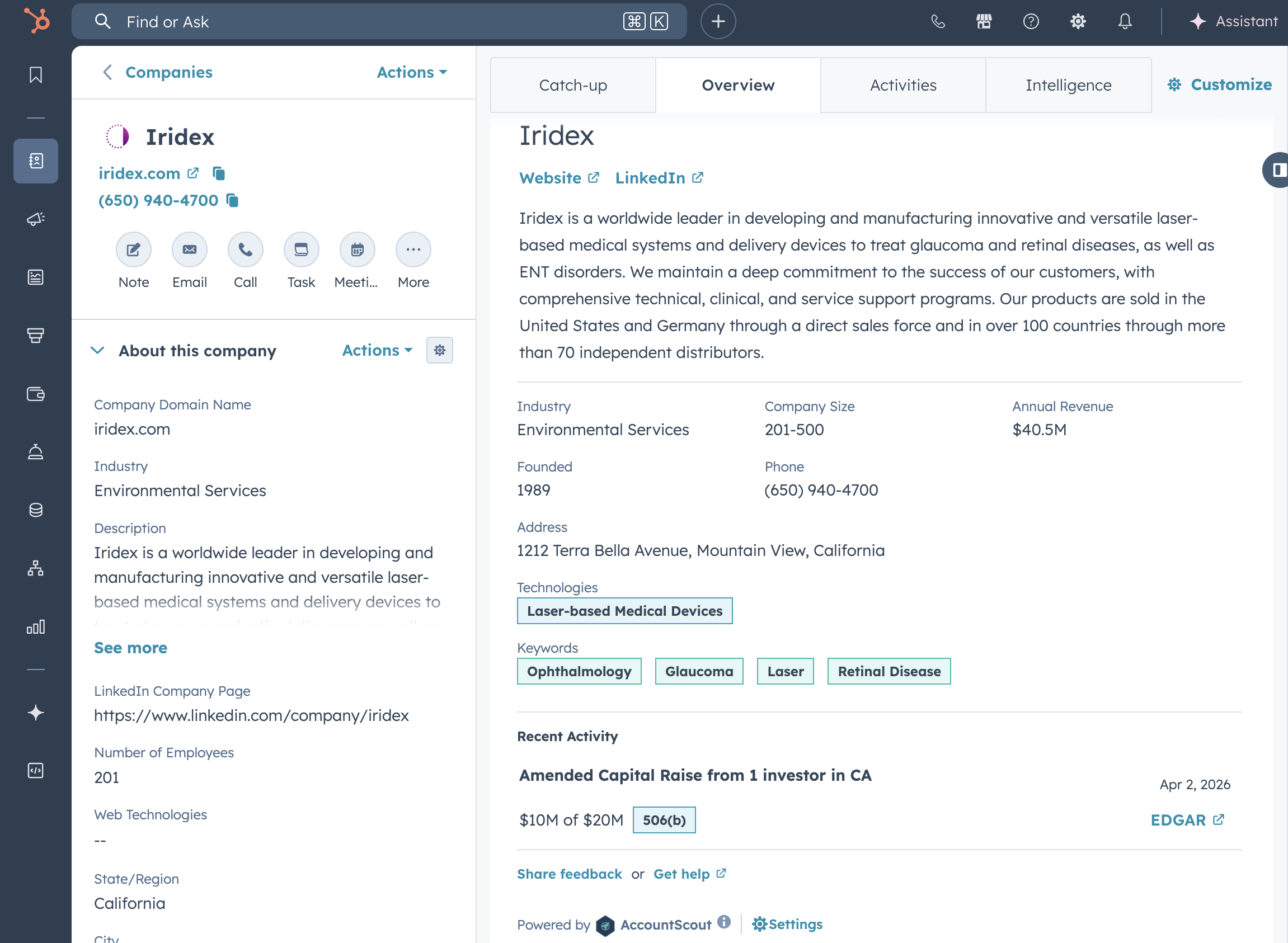Expand the Actions dropdown above the company name
1288x943 pixels.
click(x=411, y=72)
